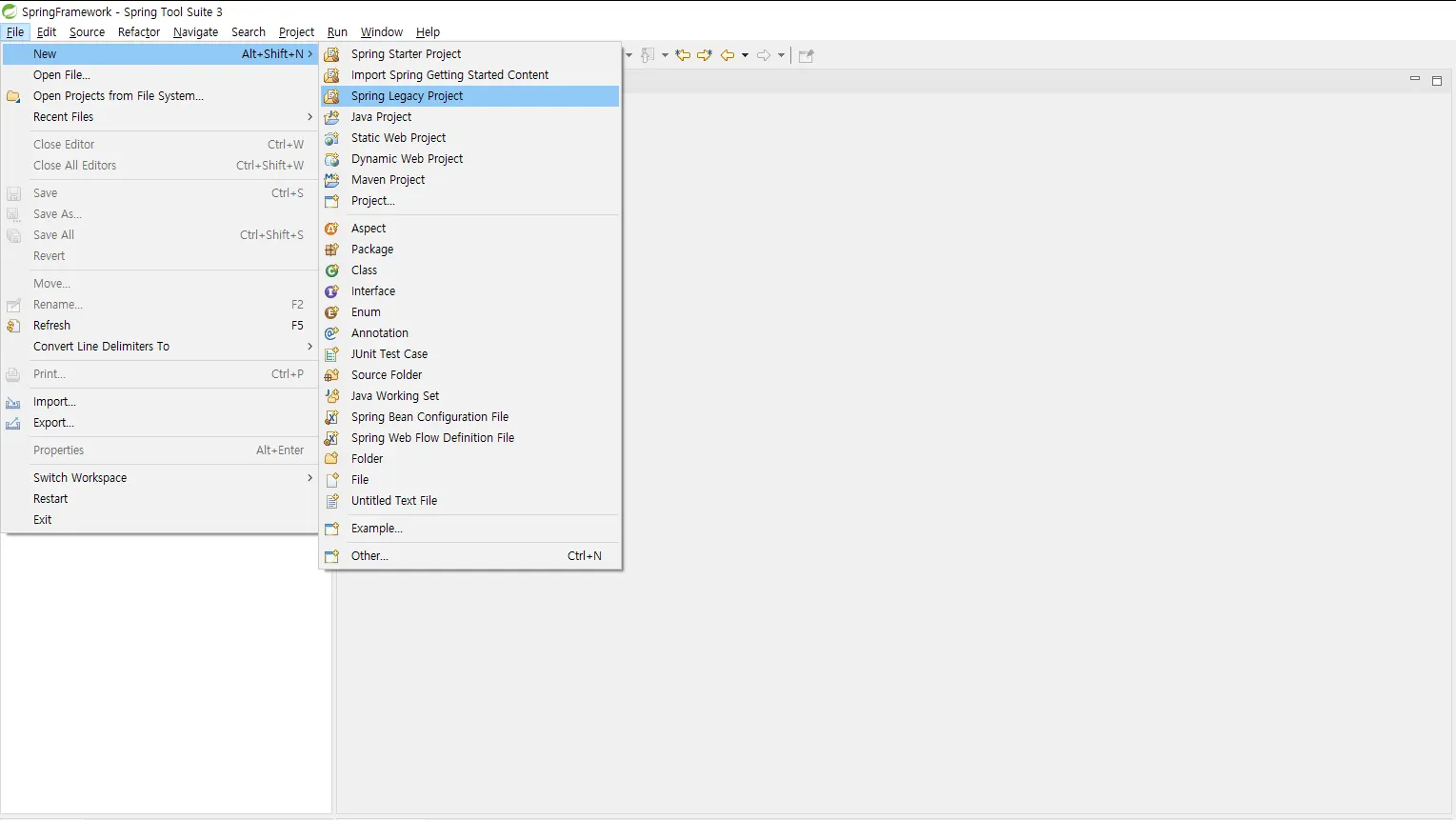Open the Navigate menu
The width and height of the screenshot is (1456, 820).
[x=195, y=32]
